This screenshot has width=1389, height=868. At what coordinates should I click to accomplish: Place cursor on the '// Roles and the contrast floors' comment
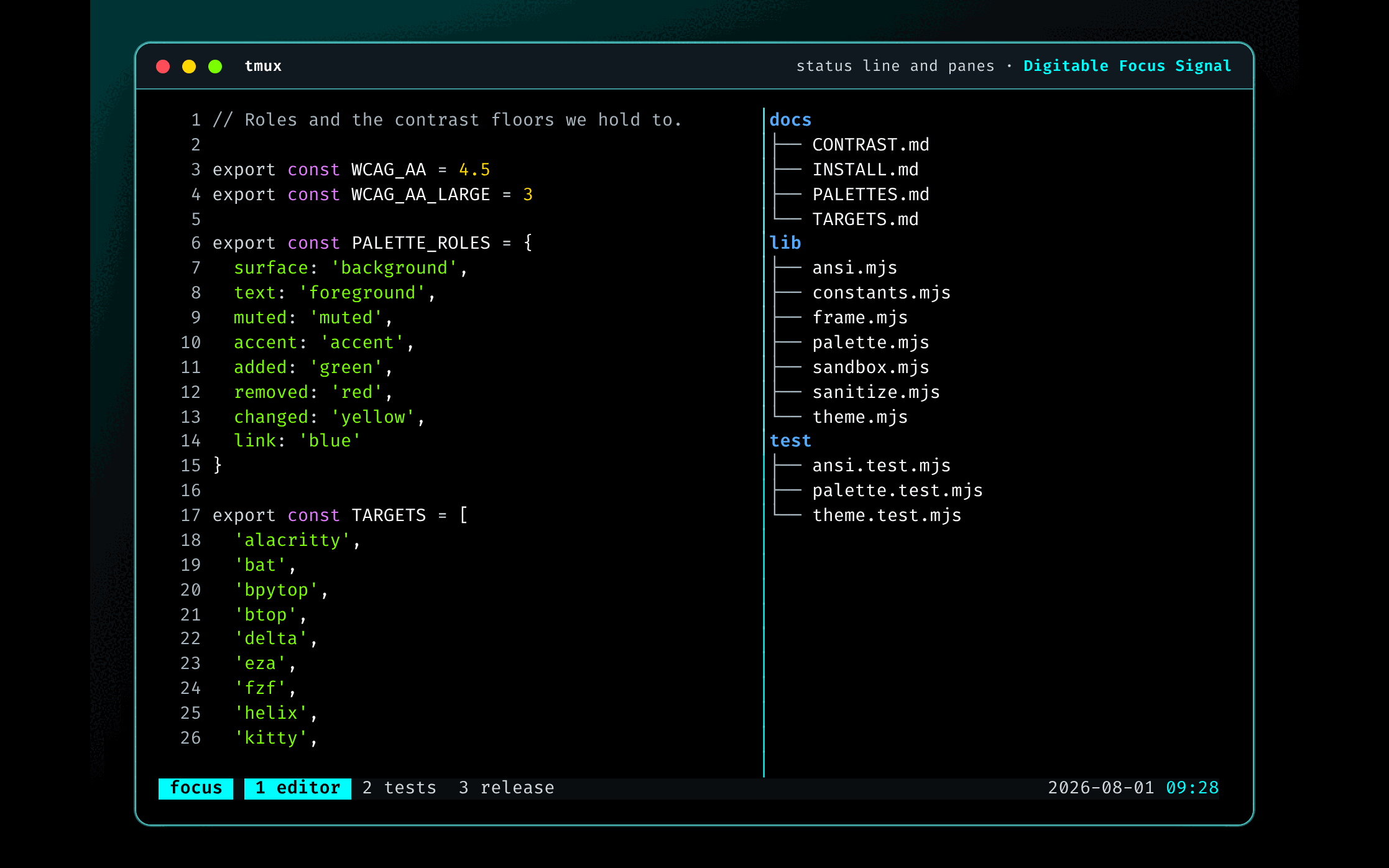pos(447,119)
